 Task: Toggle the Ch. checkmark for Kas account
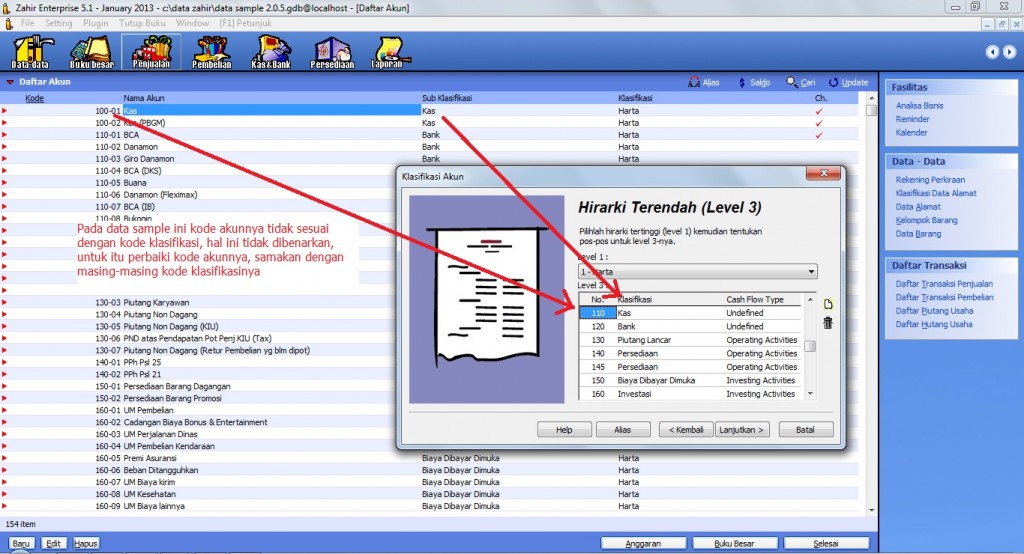point(819,110)
